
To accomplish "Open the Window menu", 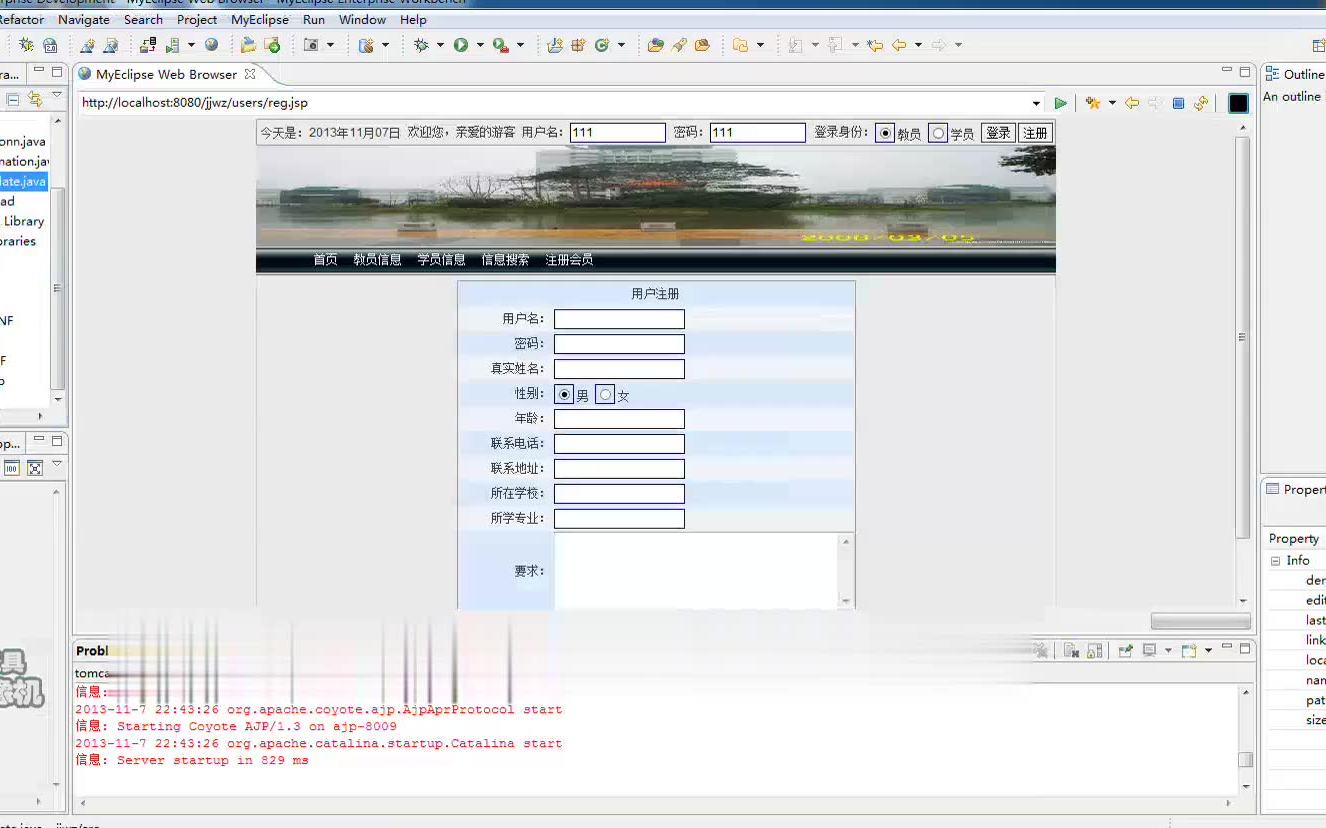I will 362,19.
